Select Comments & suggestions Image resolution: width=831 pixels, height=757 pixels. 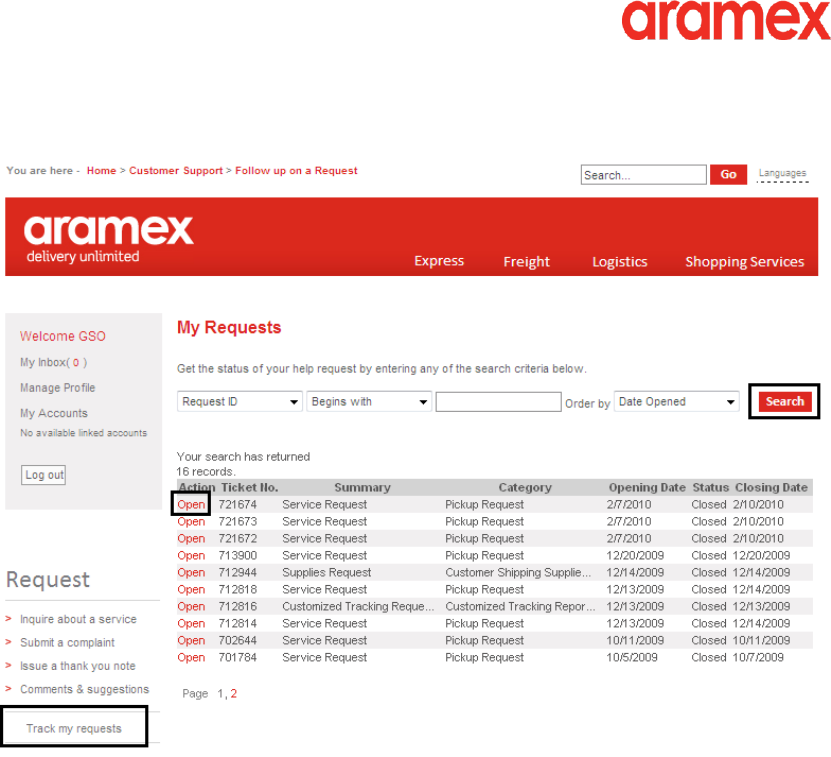point(85,689)
